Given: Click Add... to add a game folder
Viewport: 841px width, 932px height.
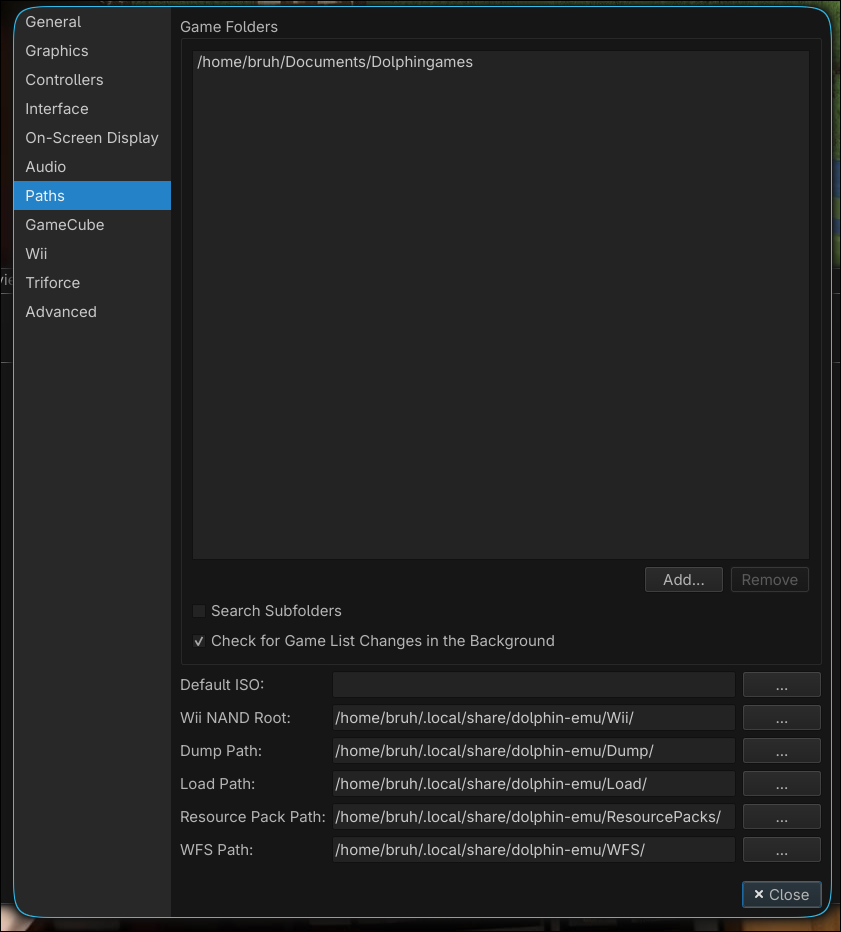Looking at the screenshot, I should 683,580.
